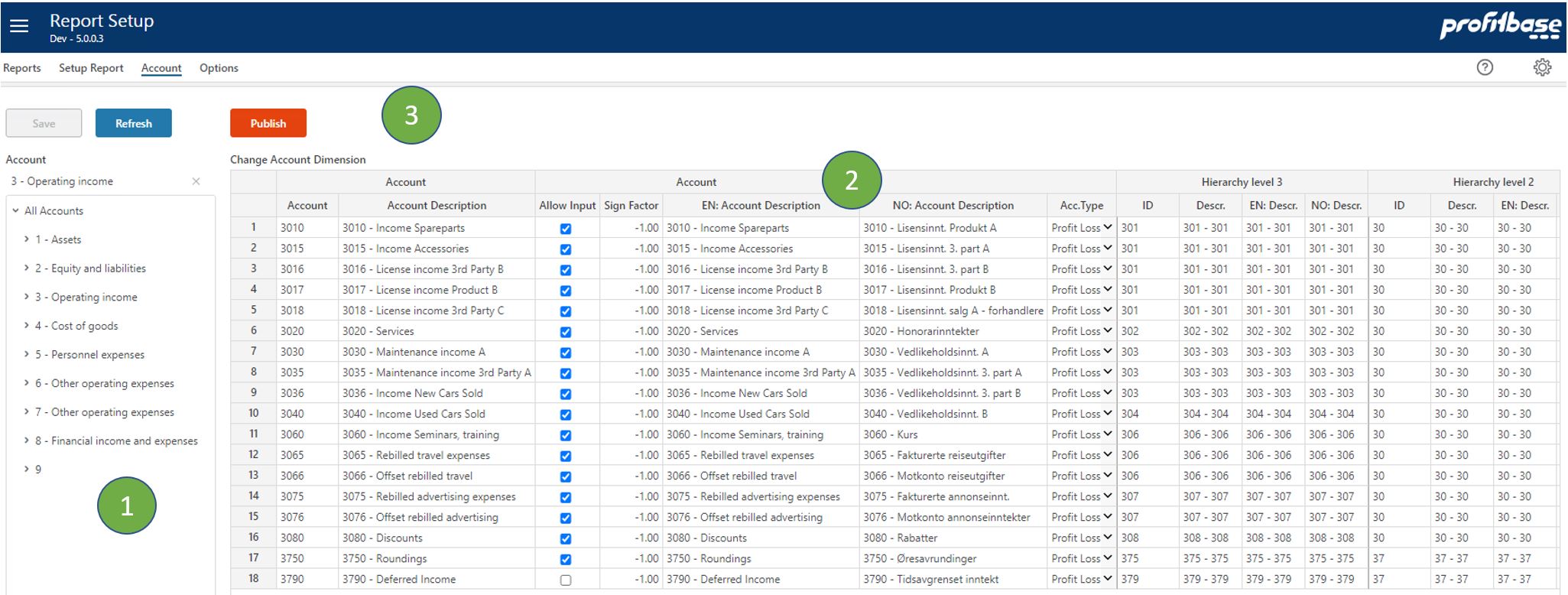The width and height of the screenshot is (1568, 595).
Task: Select the Account tab
Action: (x=161, y=68)
